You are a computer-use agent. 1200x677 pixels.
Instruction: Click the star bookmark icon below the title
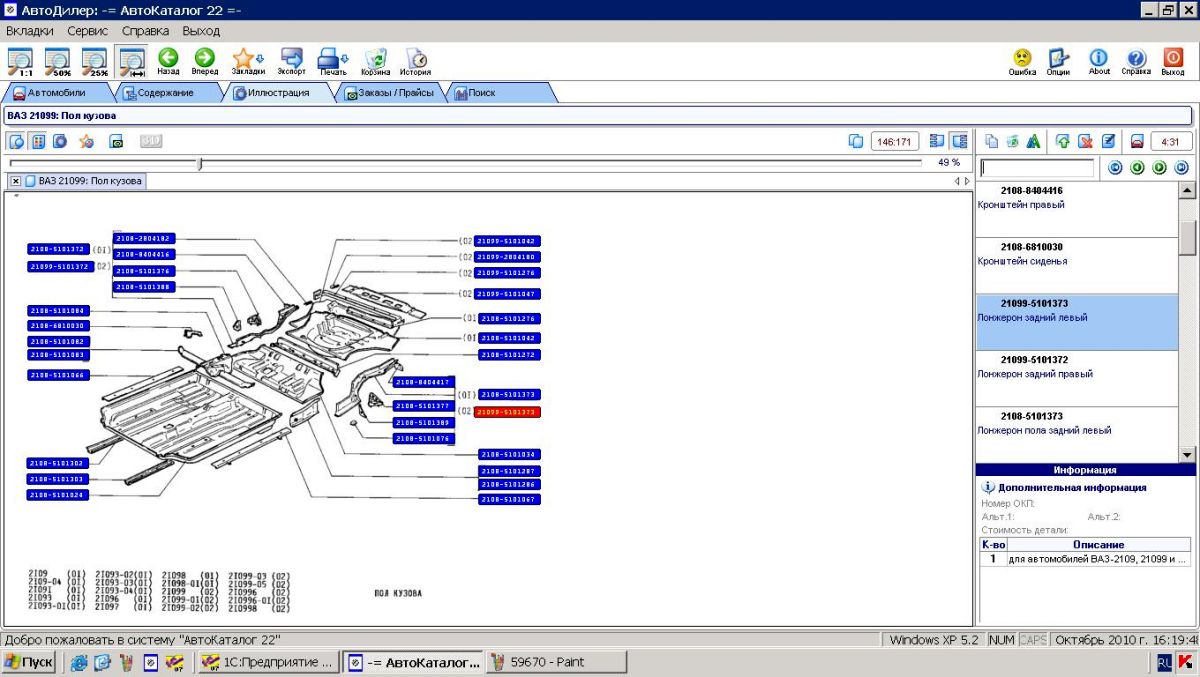click(87, 141)
